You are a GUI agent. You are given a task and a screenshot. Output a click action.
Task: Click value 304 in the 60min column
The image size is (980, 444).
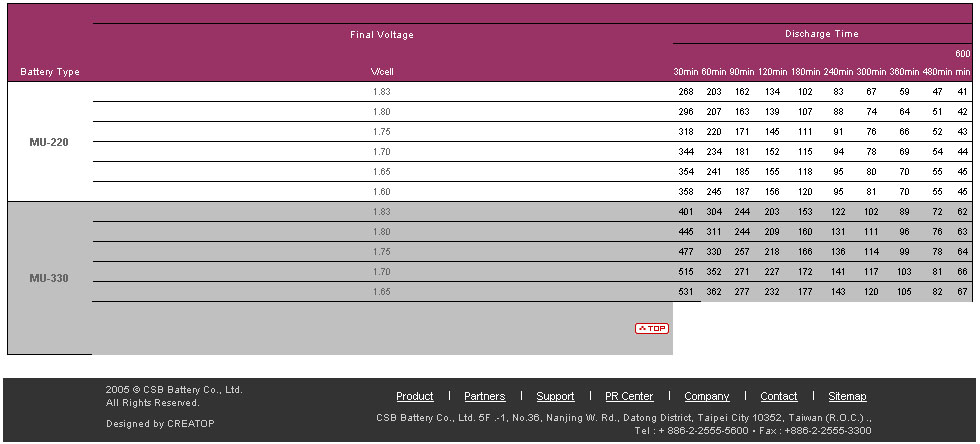(714, 212)
